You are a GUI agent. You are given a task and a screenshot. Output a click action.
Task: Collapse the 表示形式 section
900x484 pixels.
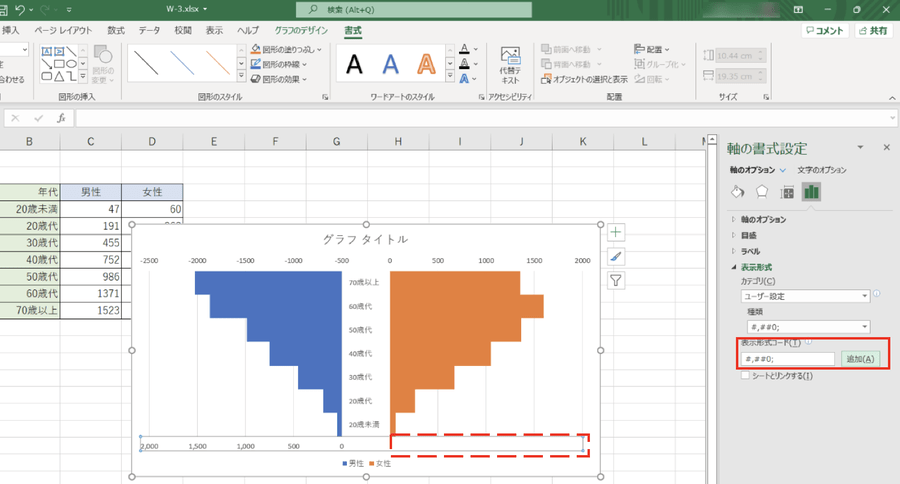pyautogui.click(x=735, y=267)
